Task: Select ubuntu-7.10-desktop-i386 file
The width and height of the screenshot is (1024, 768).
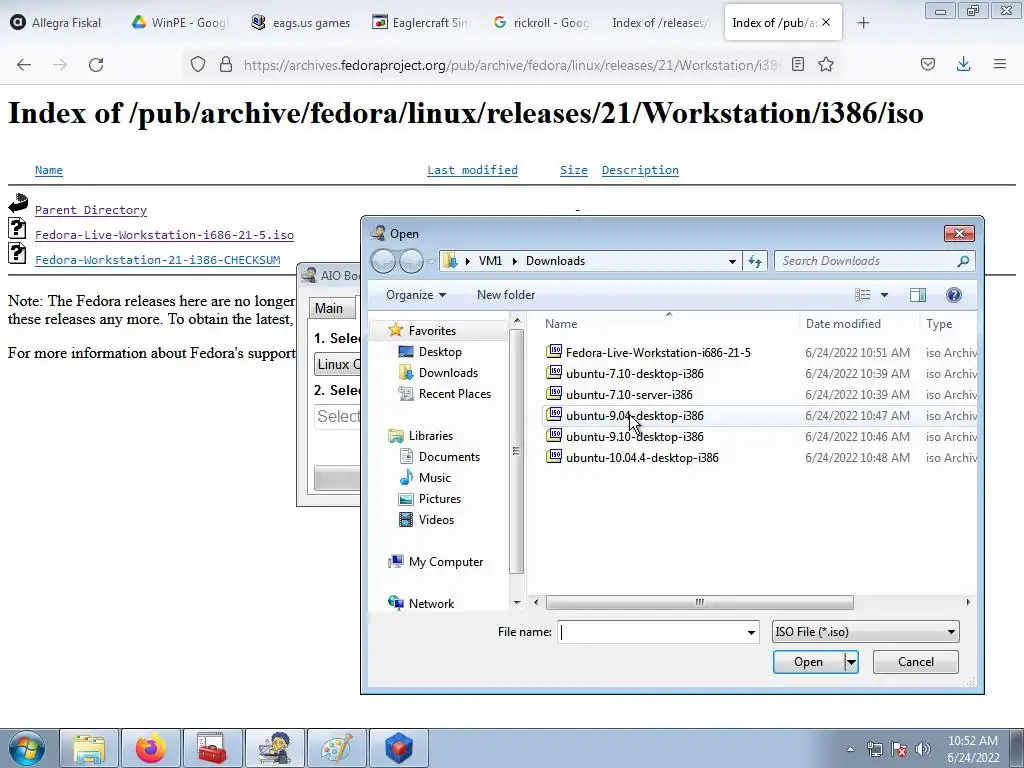Action: (634, 374)
